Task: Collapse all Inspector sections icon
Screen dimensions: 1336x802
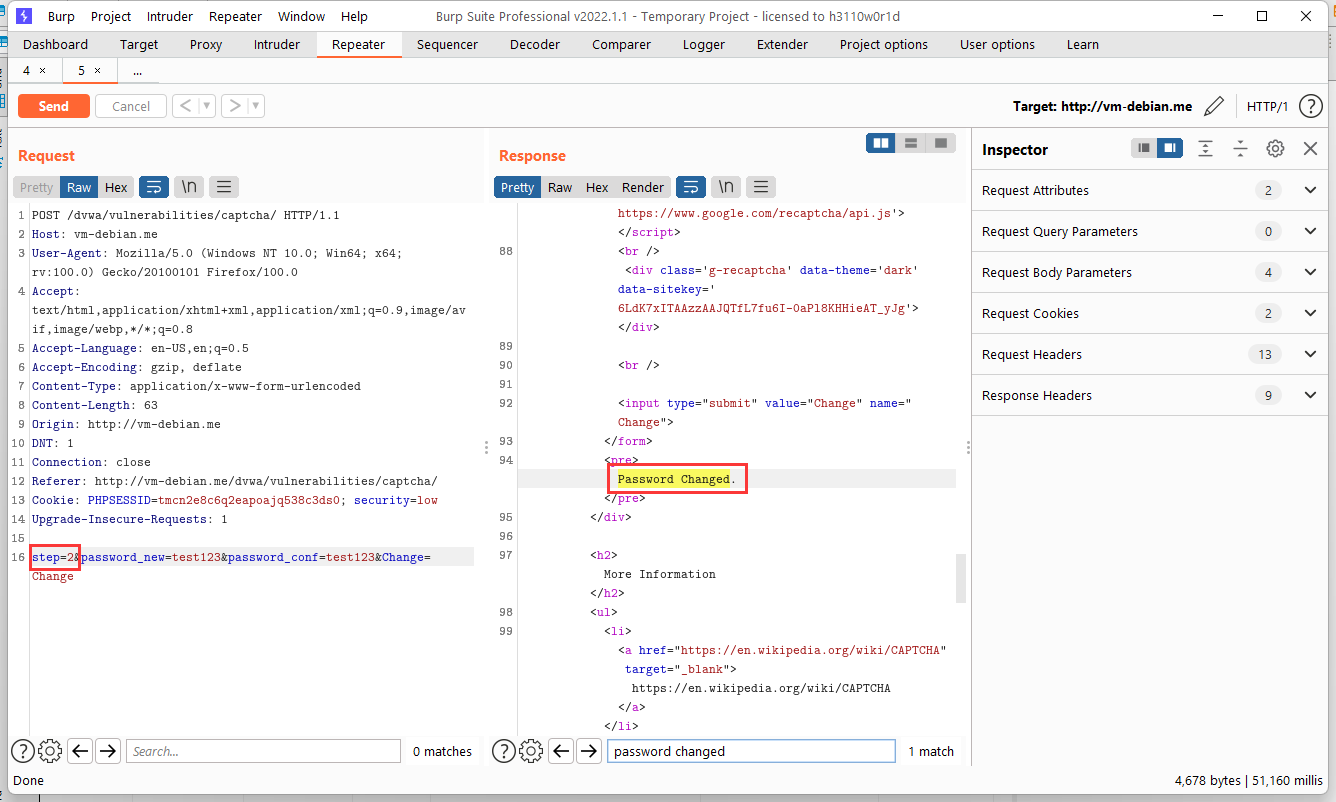Action: coord(1240,148)
